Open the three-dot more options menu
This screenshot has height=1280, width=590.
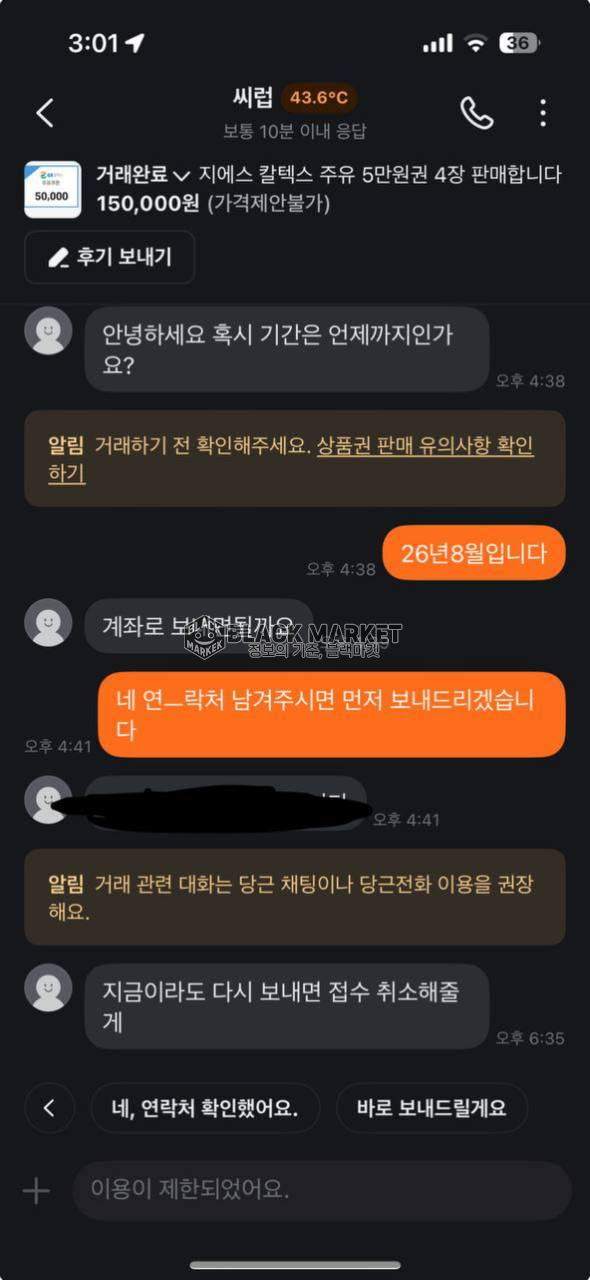pyautogui.click(x=543, y=113)
